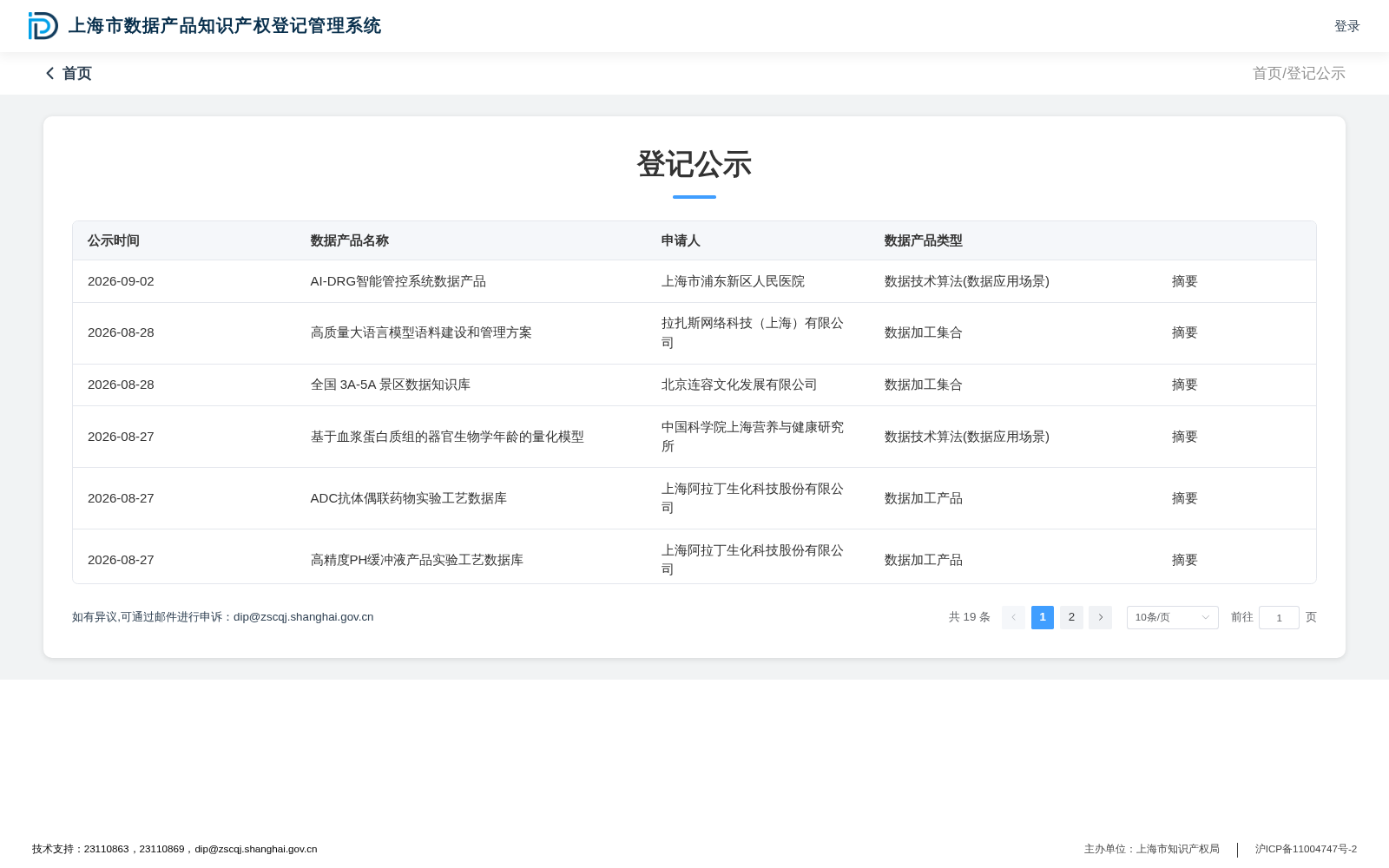Open 摘要 for 全国 3A-5A 景区数据知识库

click(x=1184, y=385)
